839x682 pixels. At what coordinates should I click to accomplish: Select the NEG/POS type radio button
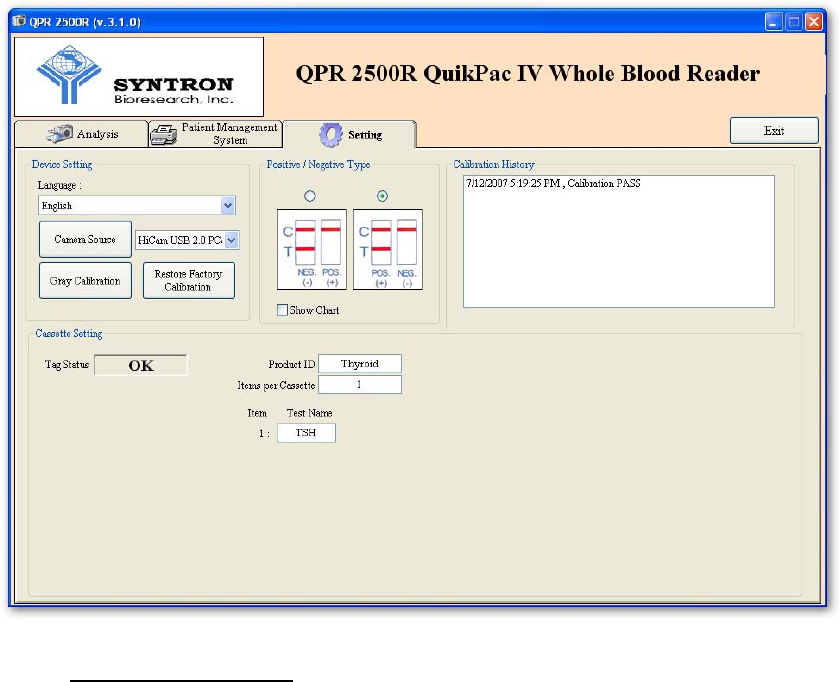310,196
